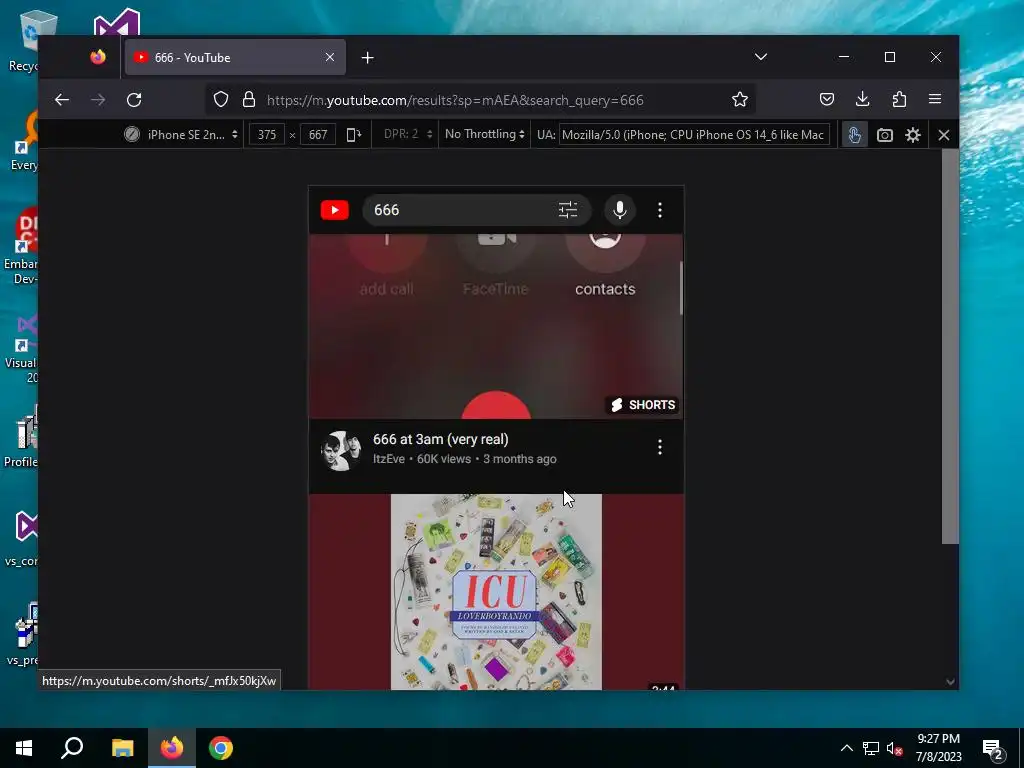Show hidden system tray icons
The height and width of the screenshot is (768, 1024).
[846, 748]
